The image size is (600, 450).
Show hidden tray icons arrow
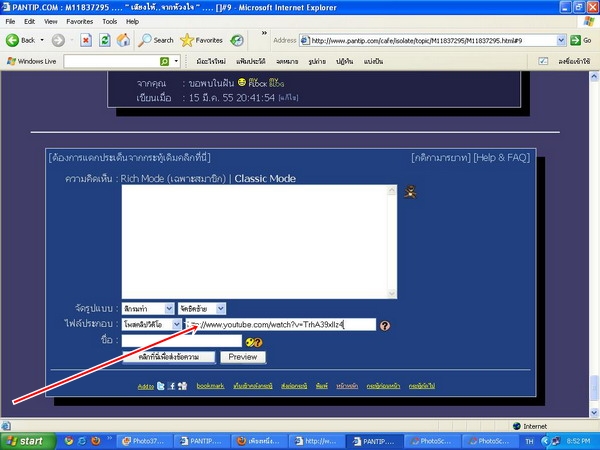click(545, 441)
